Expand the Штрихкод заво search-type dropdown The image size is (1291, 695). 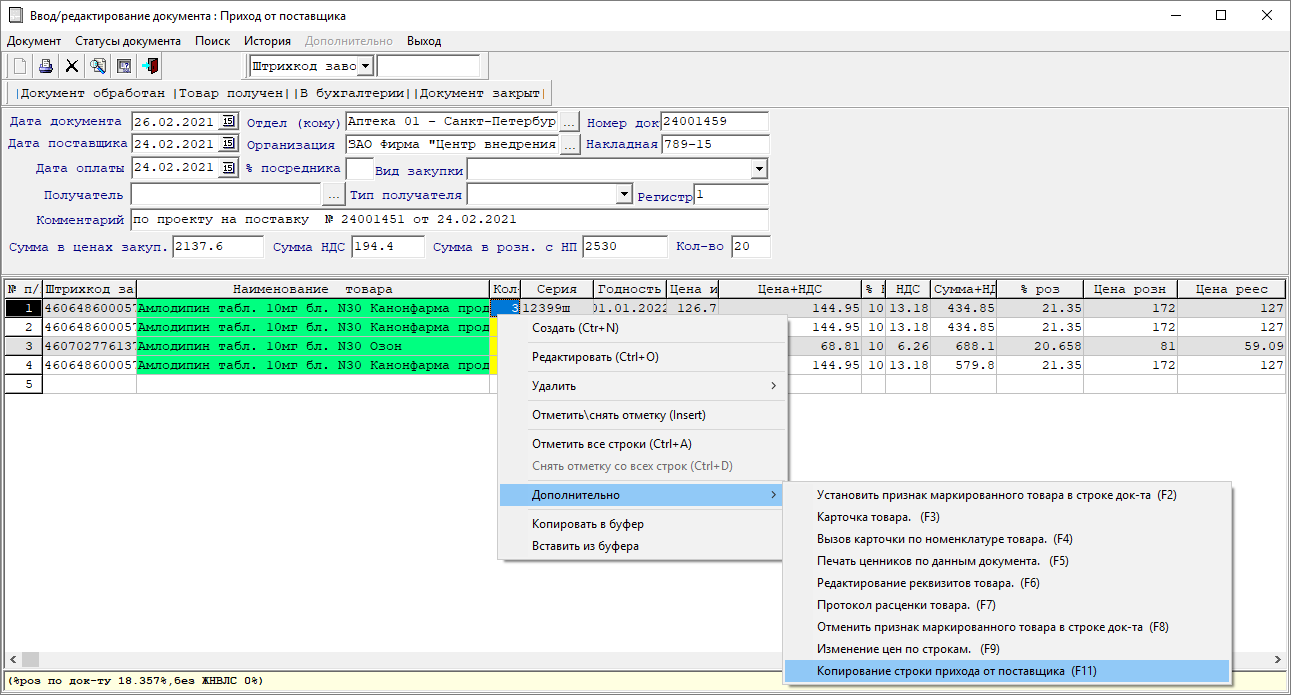[365, 66]
